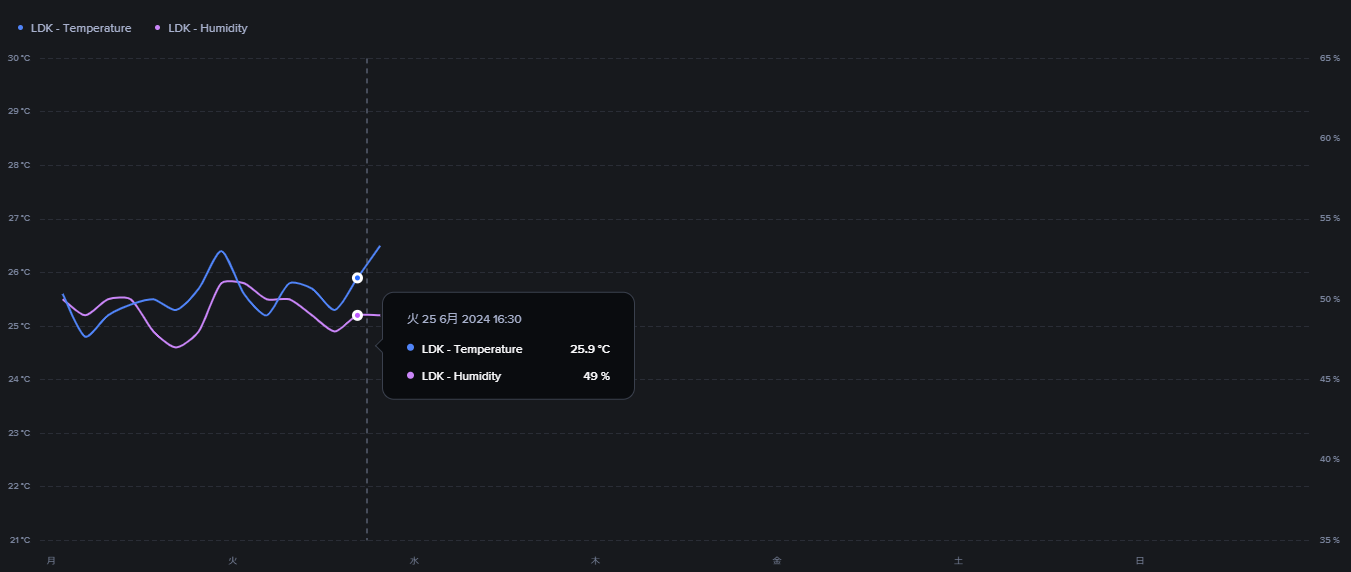
Task: Click the 50 % humidity axis label
Action: (1329, 299)
